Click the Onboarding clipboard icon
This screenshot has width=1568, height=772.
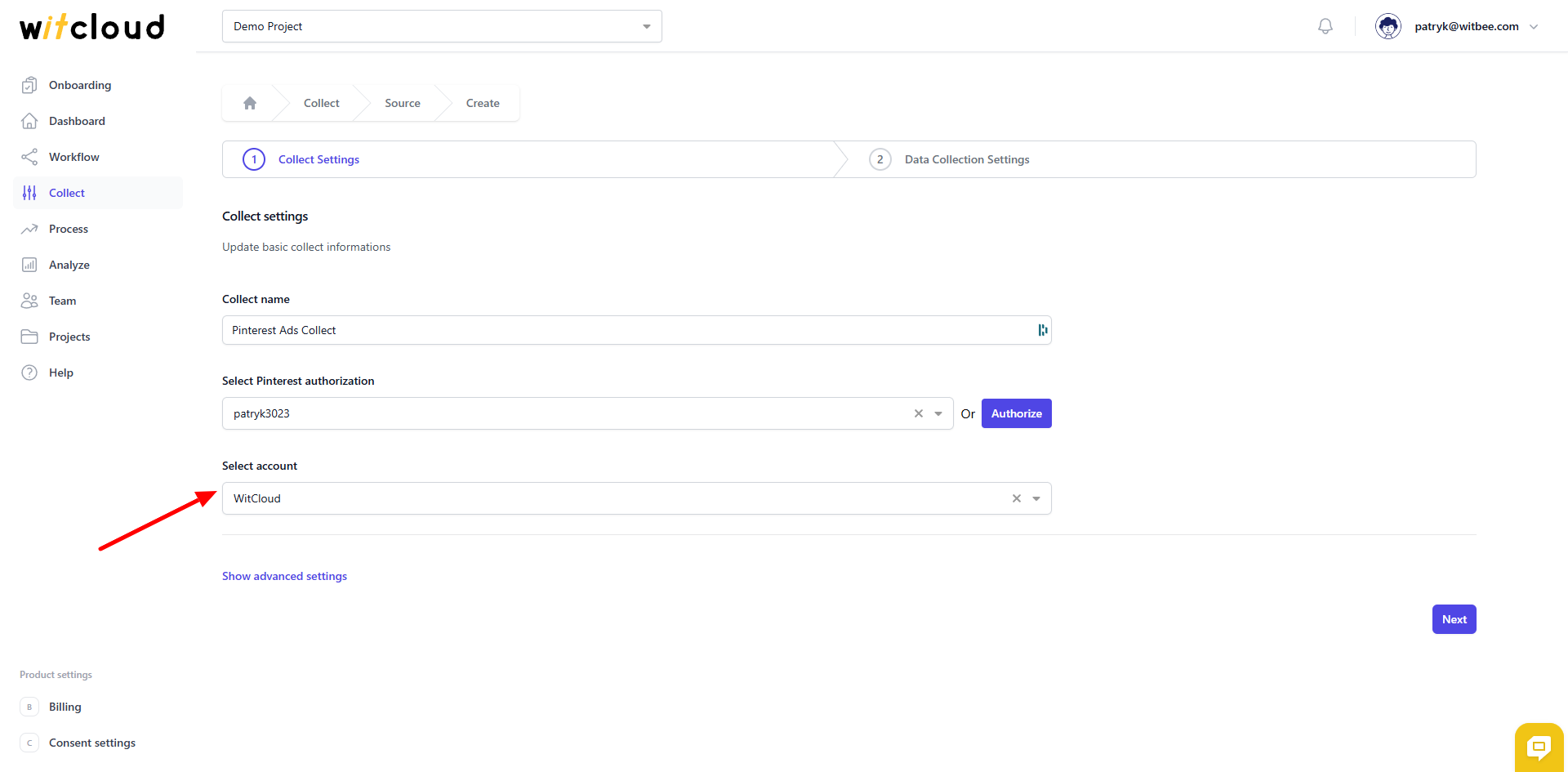pos(29,85)
